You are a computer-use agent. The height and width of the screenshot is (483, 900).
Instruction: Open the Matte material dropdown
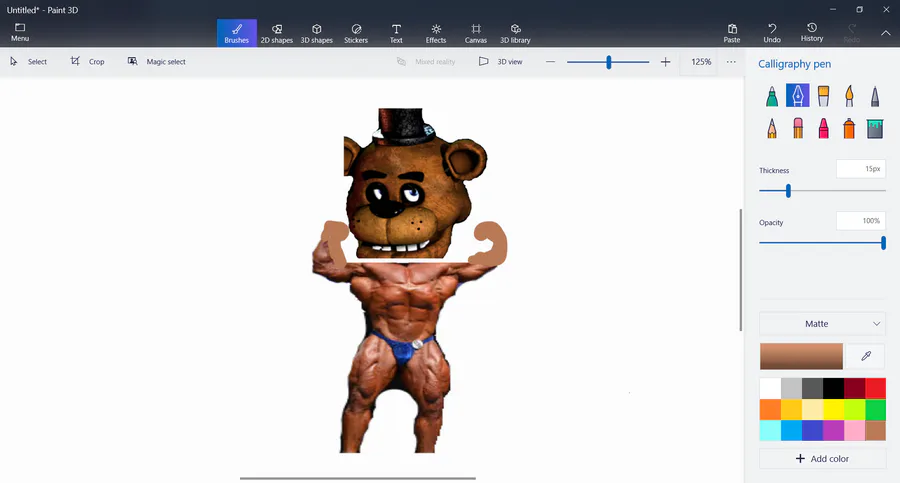click(823, 324)
